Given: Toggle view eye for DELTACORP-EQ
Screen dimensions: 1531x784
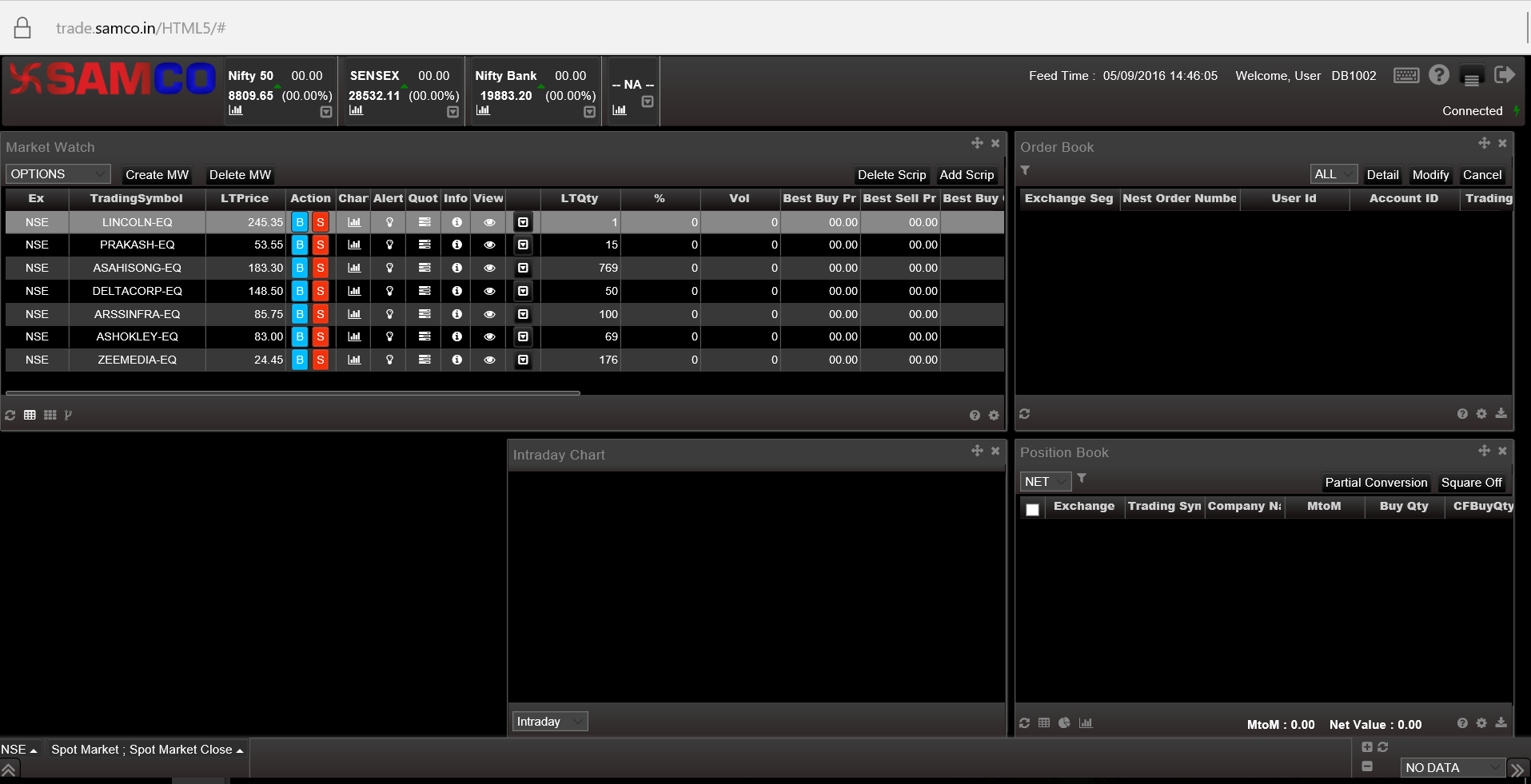Looking at the screenshot, I should tap(489, 291).
